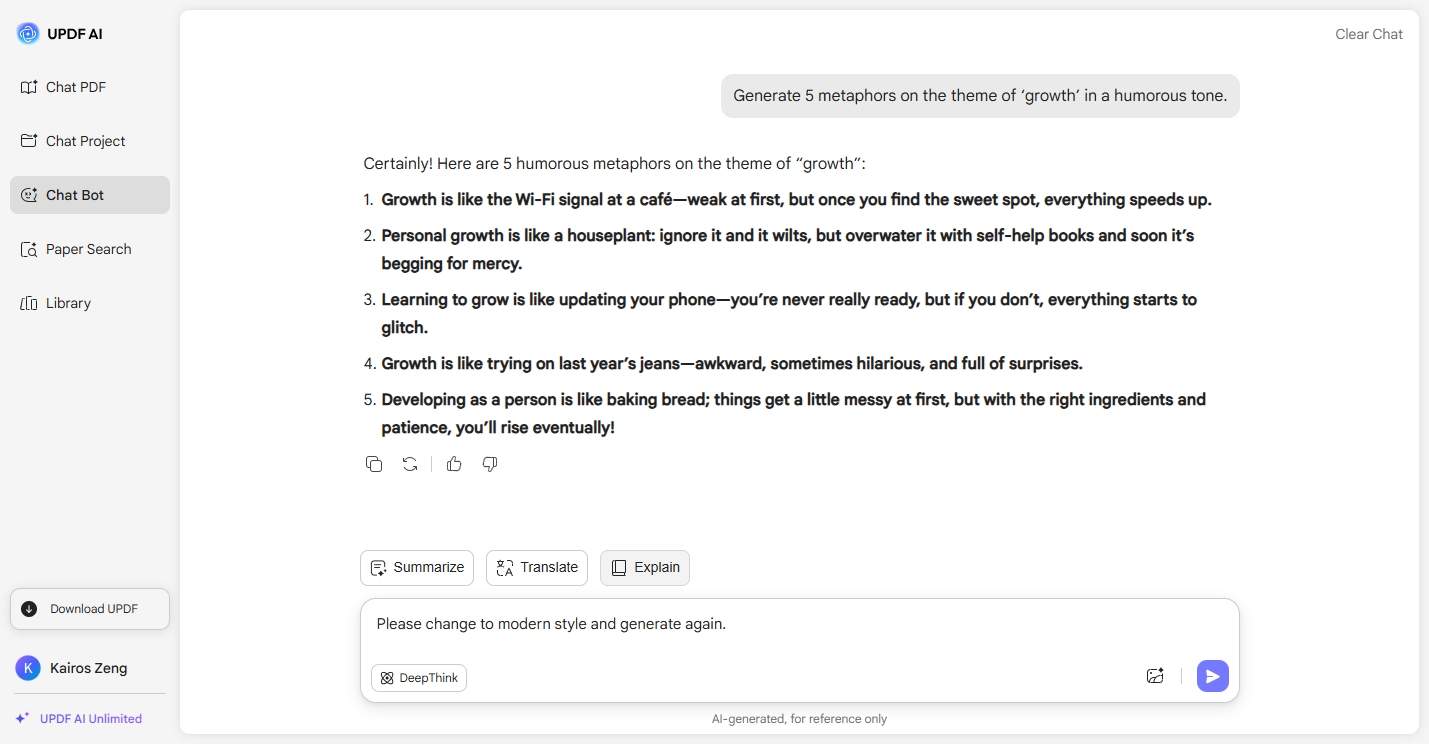1429x744 pixels.
Task: Click the Download UPDF button
Action: coord(90,609)
